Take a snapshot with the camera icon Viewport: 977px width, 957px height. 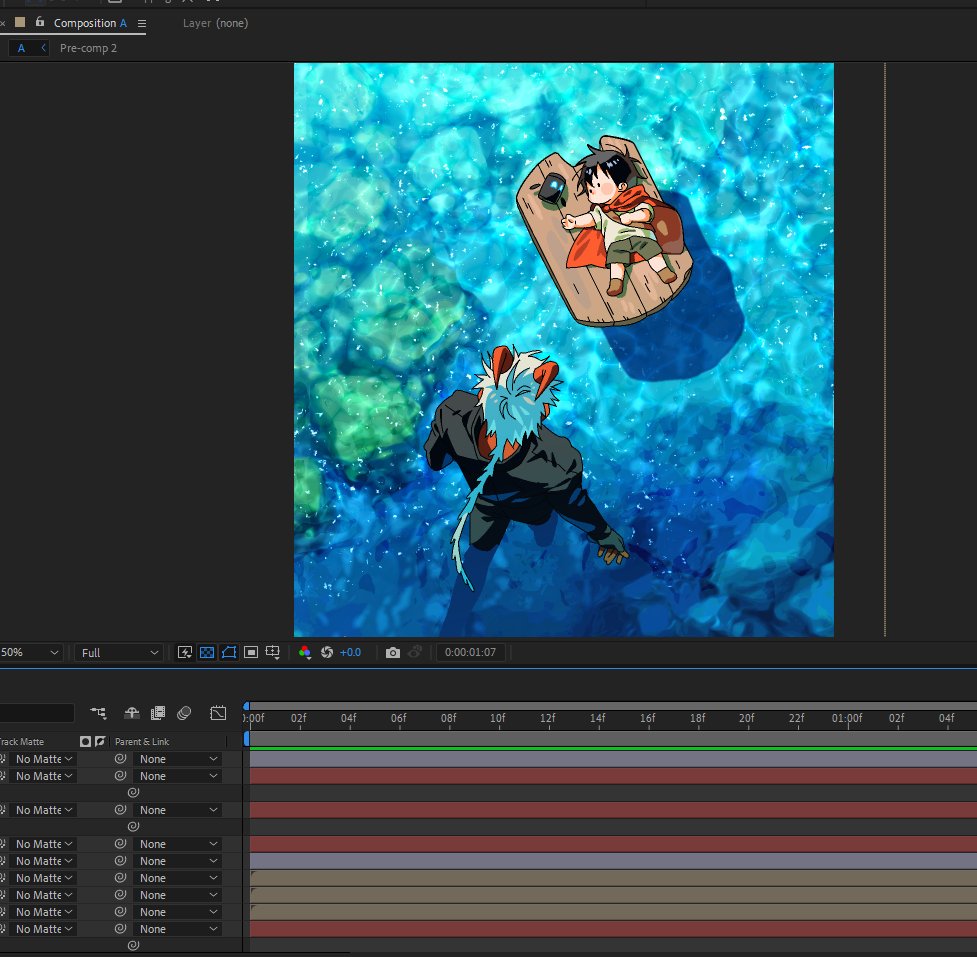click(393, 652)
